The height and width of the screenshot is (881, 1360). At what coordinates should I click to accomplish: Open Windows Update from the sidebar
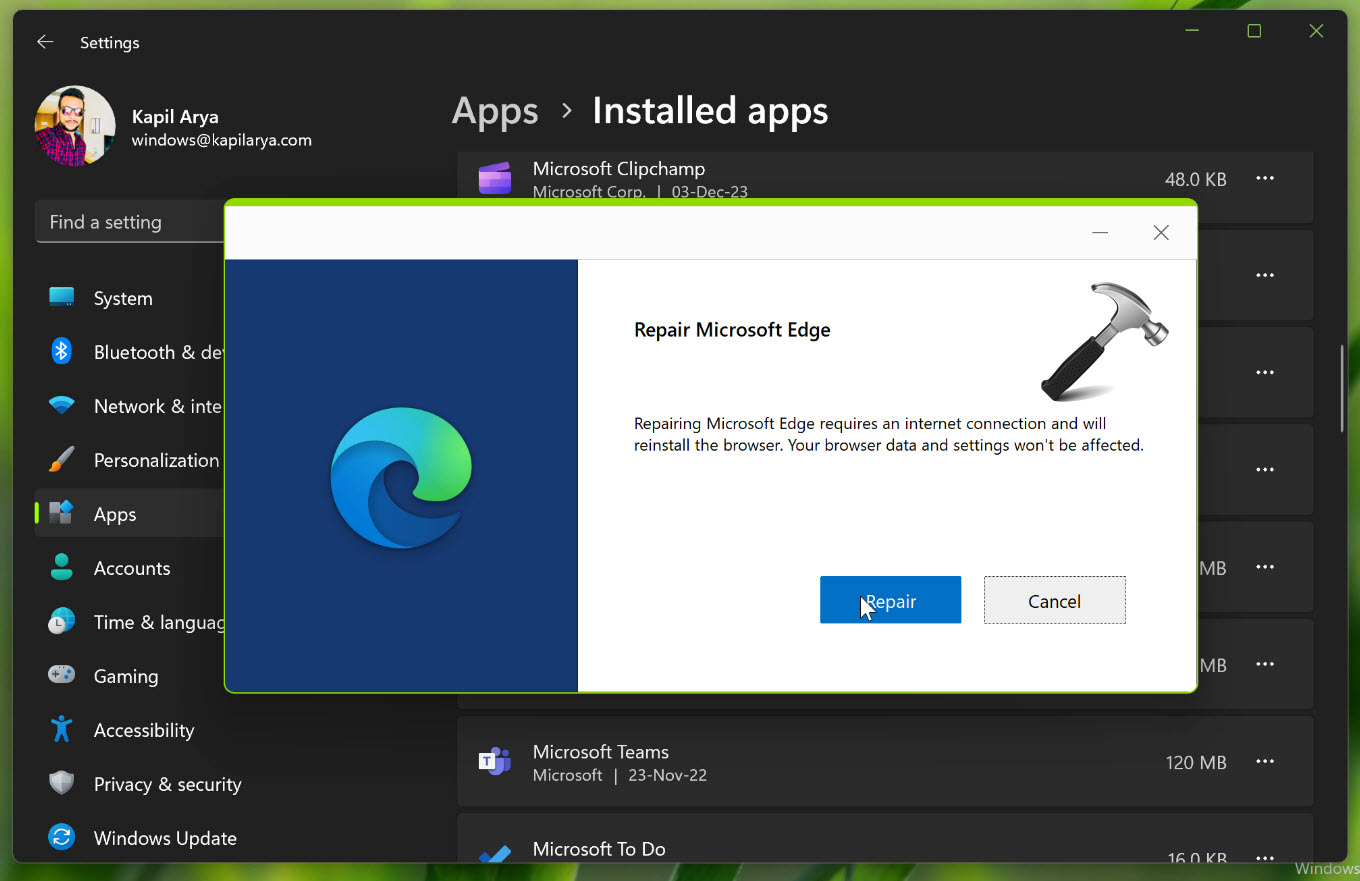[x=165, y=838]
